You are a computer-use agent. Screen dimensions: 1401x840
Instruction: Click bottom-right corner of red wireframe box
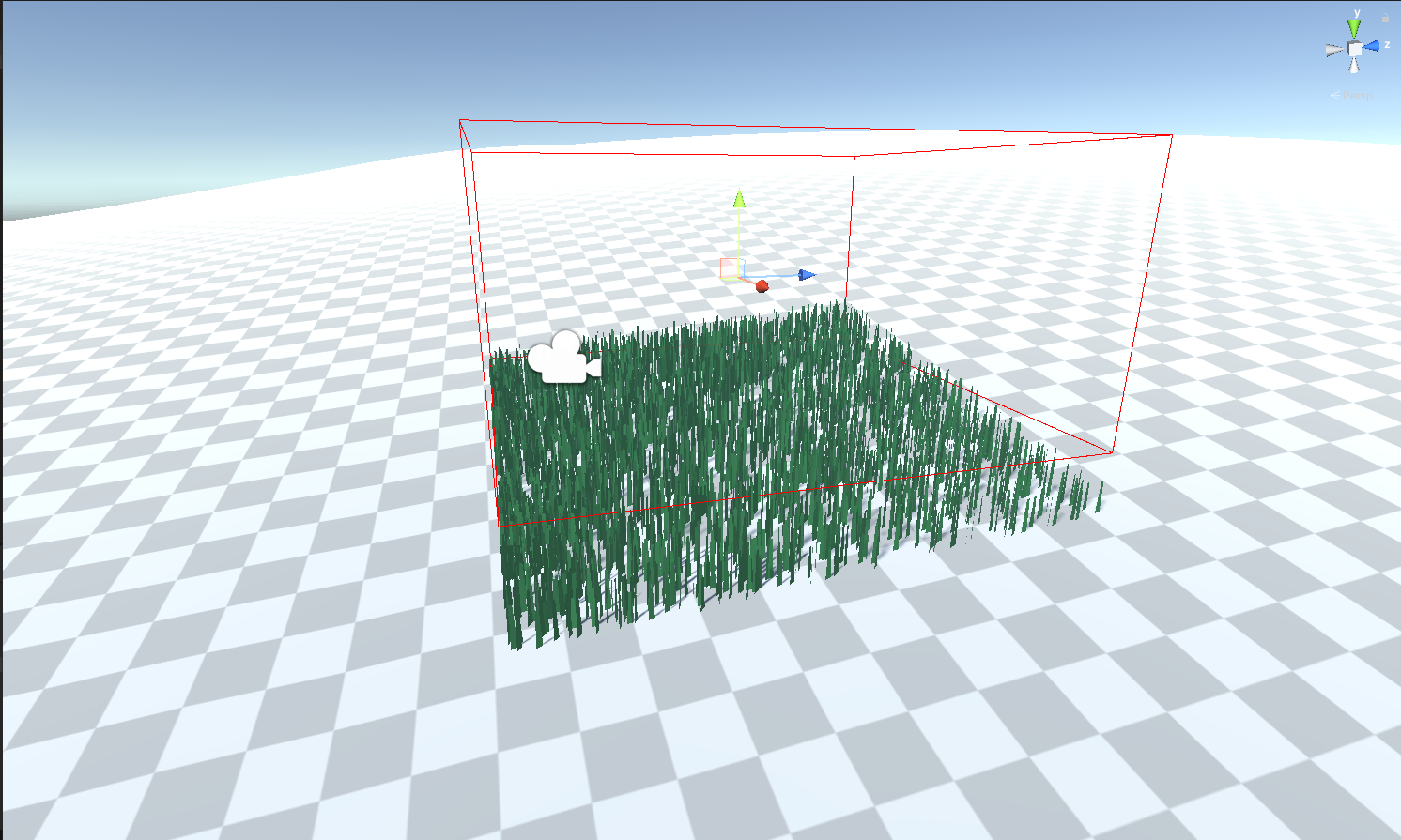click(1114, 452)
